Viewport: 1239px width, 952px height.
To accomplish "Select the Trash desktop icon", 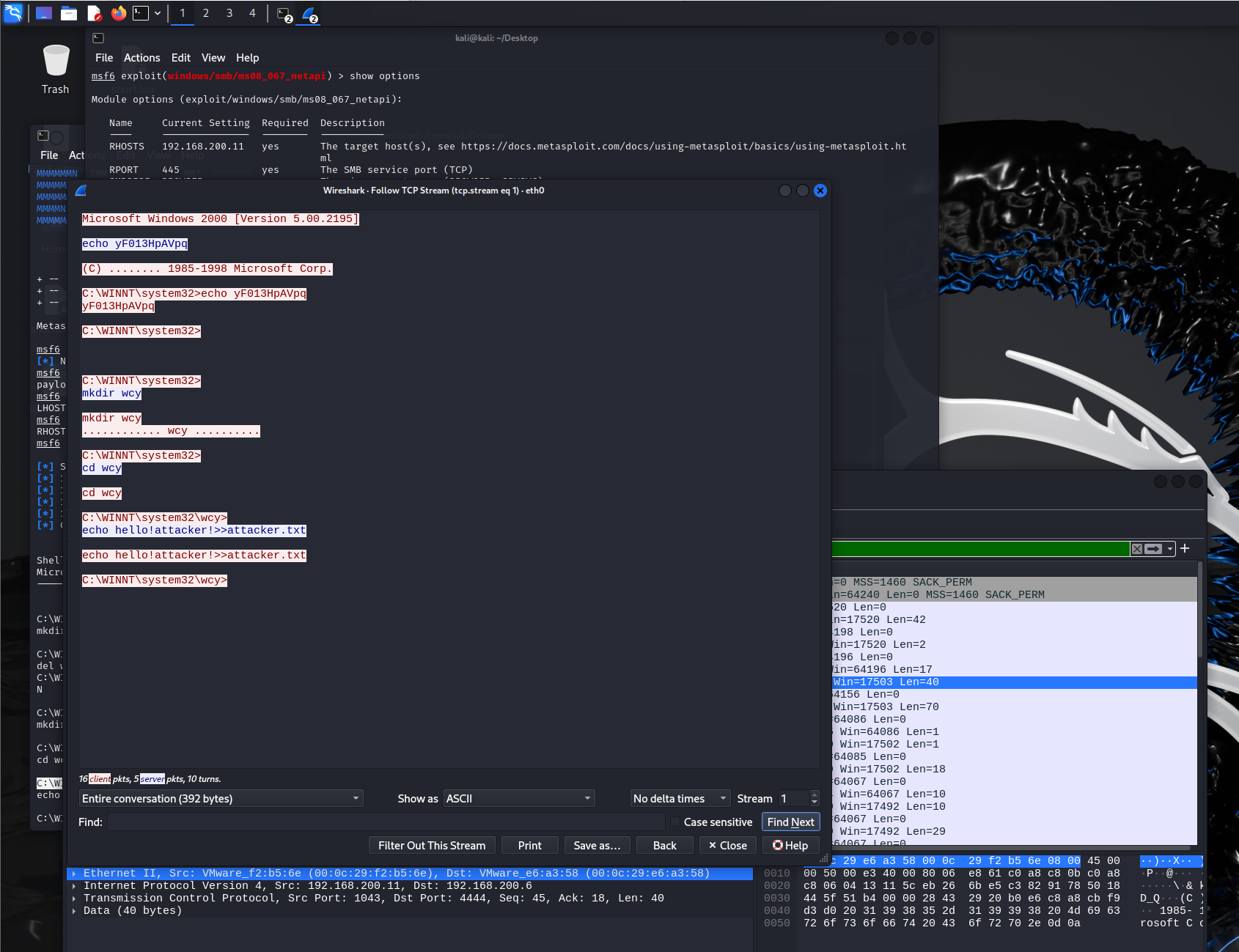I will 56,70.
